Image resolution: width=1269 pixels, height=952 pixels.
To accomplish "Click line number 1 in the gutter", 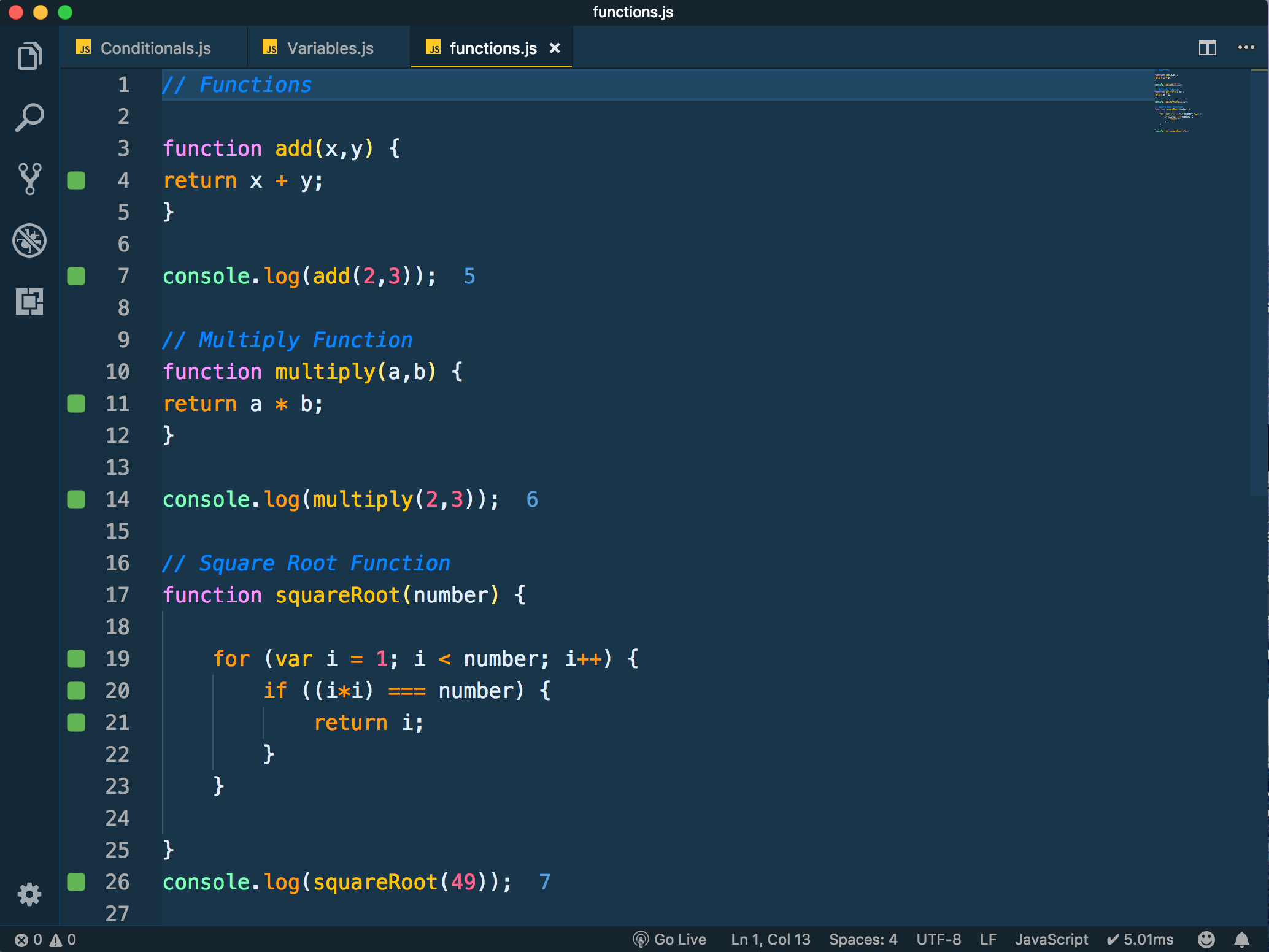I will pos(123,85).
